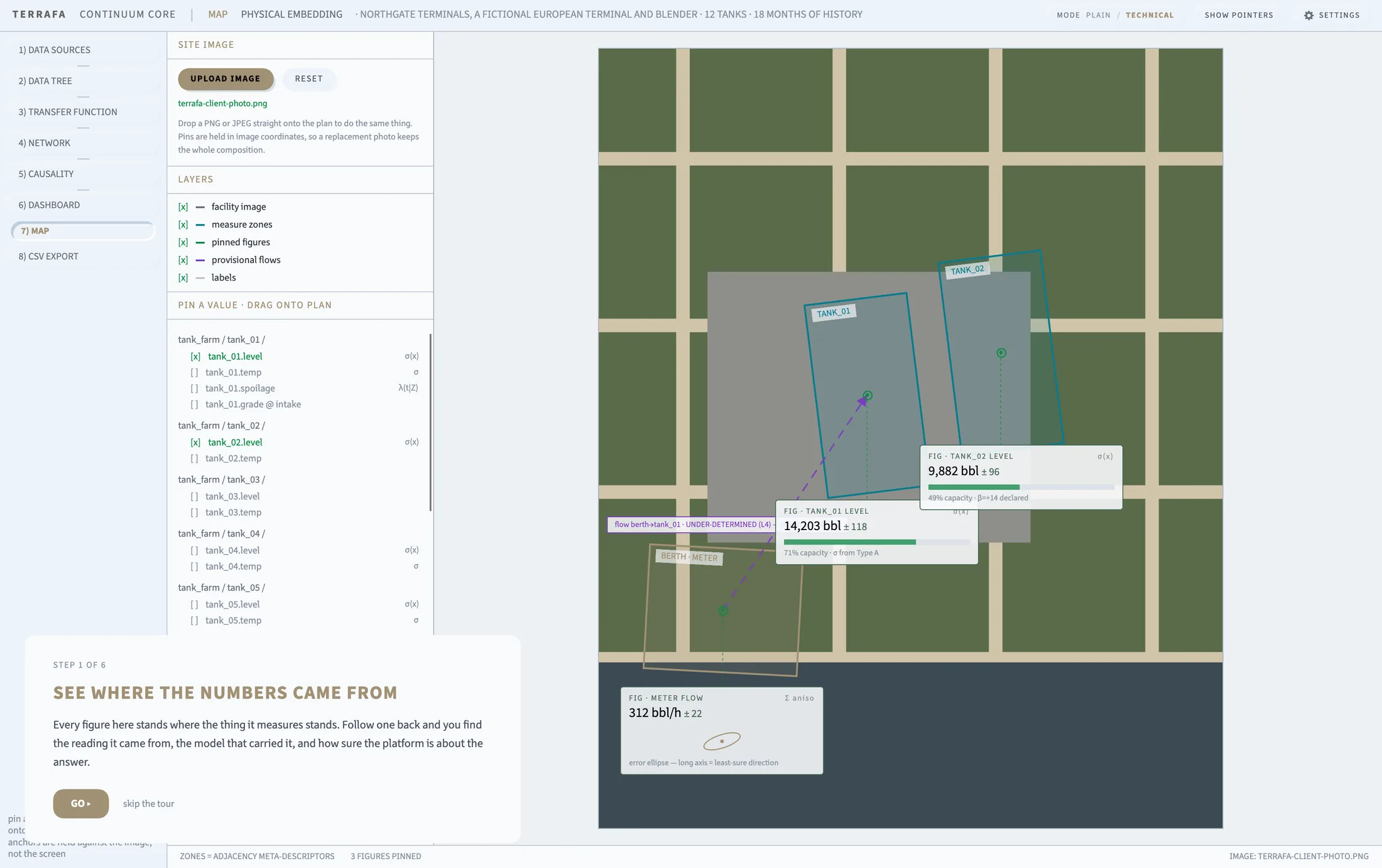Uncheck the tank_01.level pin checkbox
Screen dimensions: 1382x868
[195, 356]
